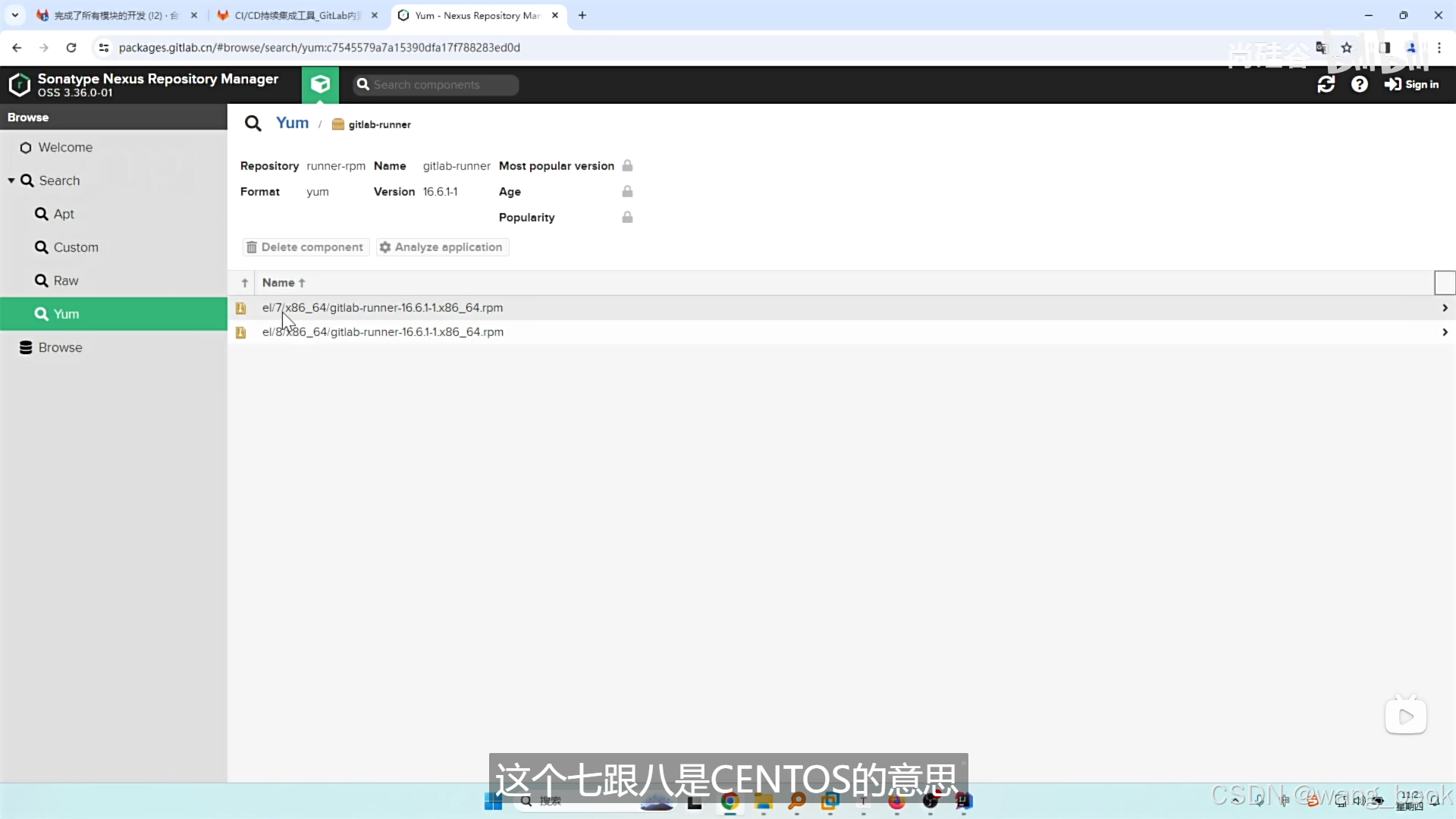The height and width of the screenshot is (819, 1456).
Task: Click chevron on el/7 asset row
Action: [x=1445, y=308]
